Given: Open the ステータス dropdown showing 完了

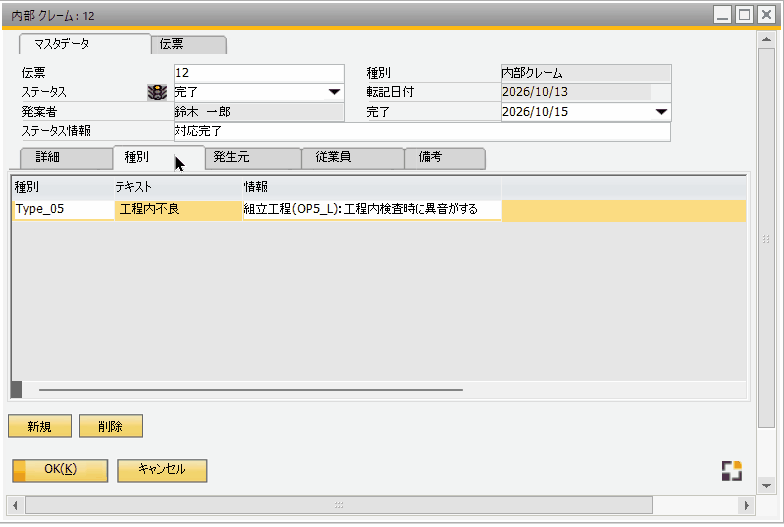Looking at the screenshot, I should coord(334,92).
